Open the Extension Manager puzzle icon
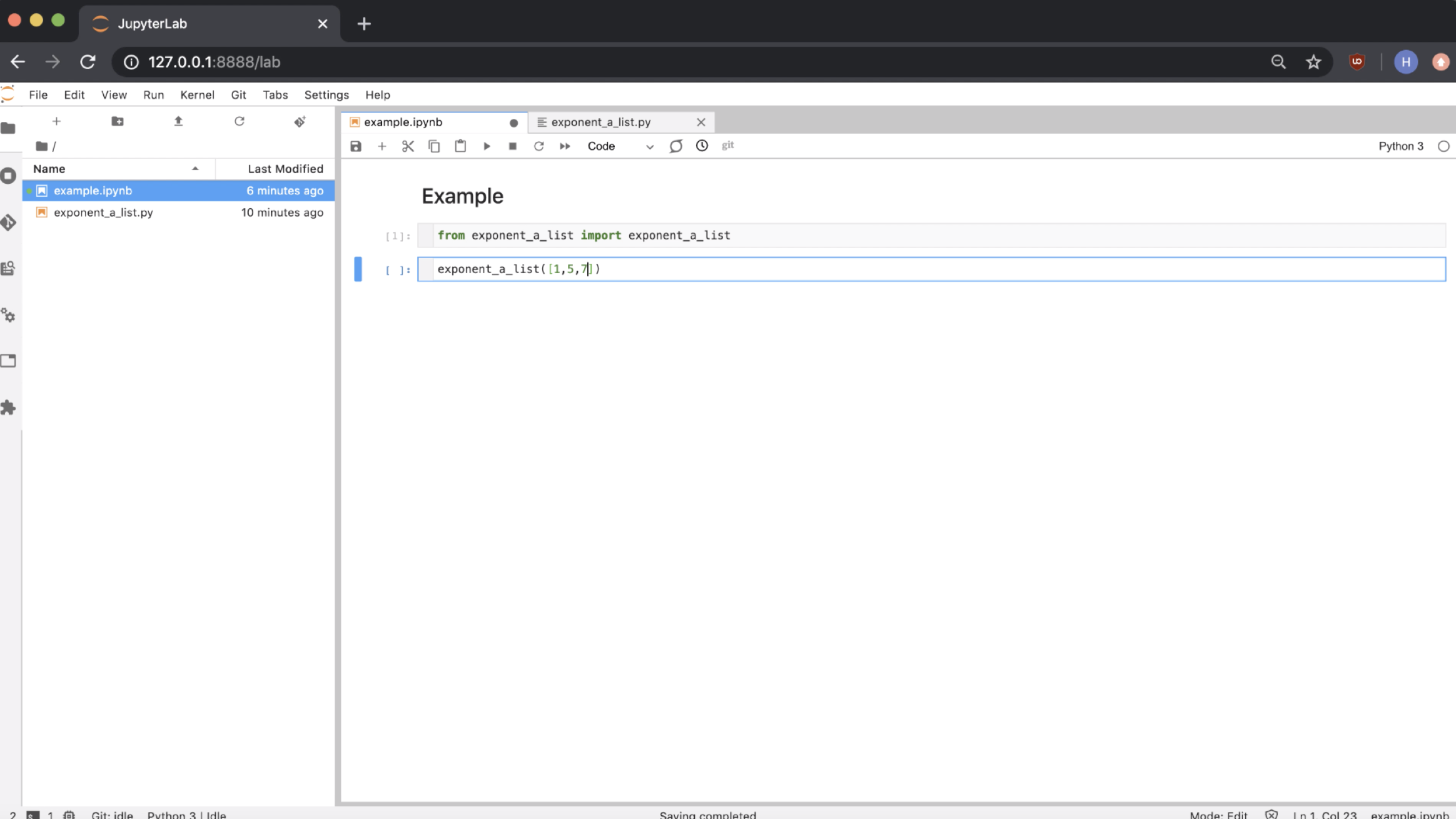Screen dimensions: 1456x819 (9, 408)
